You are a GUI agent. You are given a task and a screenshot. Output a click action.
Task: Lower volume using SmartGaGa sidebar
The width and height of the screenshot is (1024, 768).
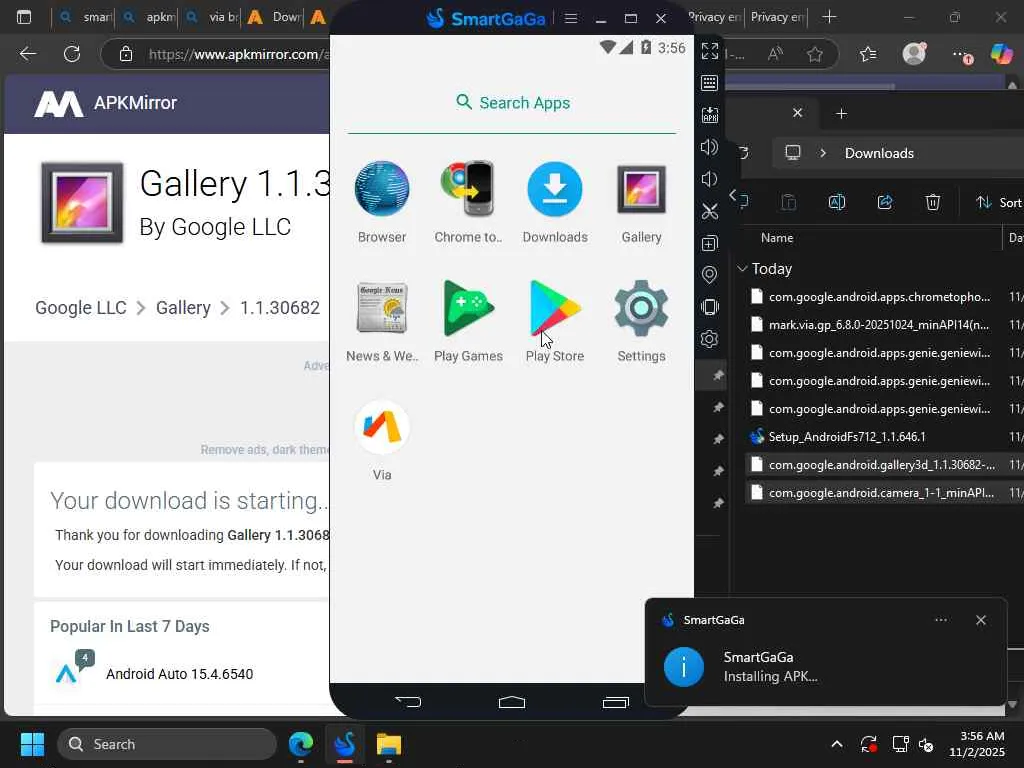point(709,179)
